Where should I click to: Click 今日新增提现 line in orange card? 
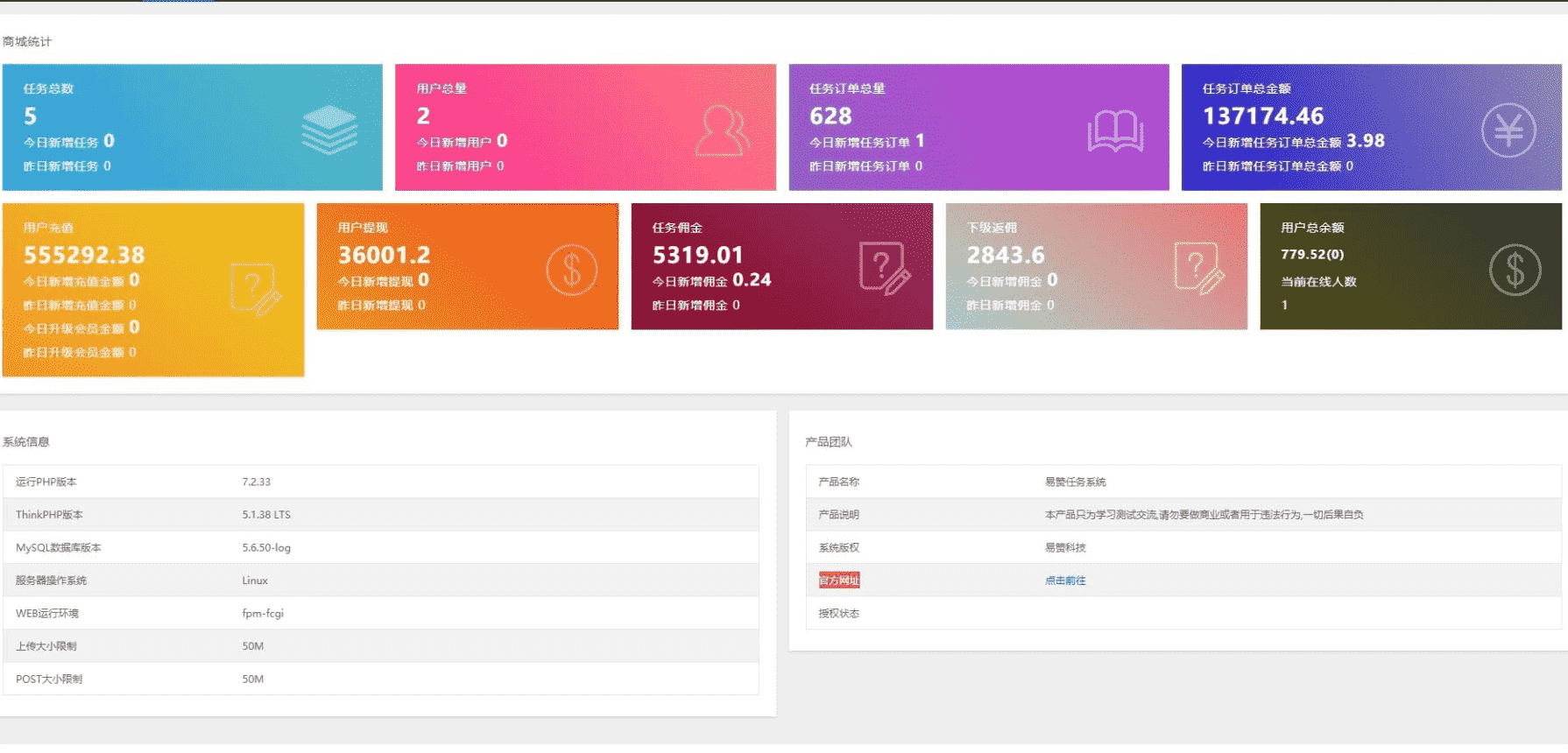click(x=384, y=280)
